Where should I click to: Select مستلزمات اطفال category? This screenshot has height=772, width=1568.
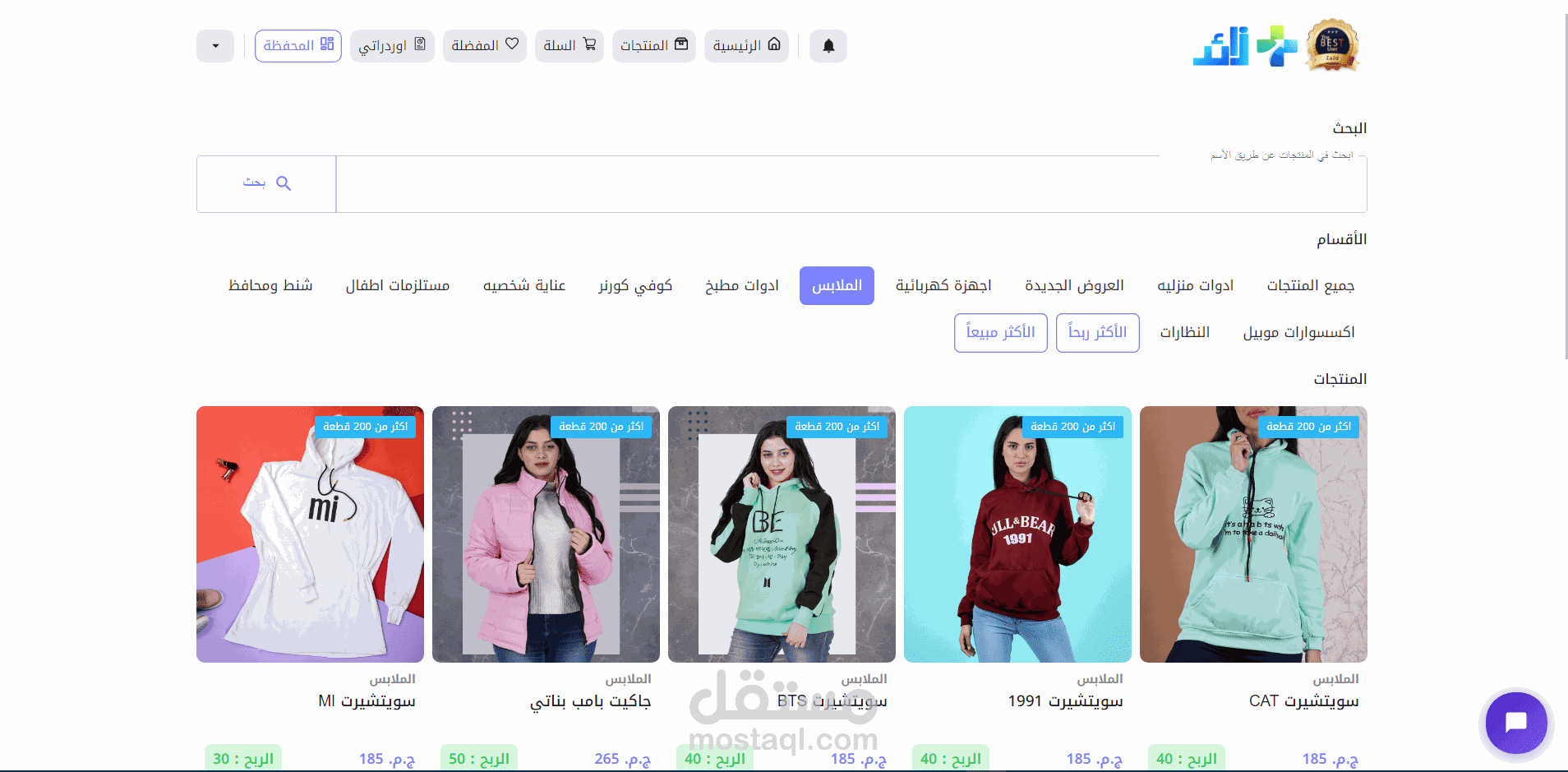[x=398, y=285]
